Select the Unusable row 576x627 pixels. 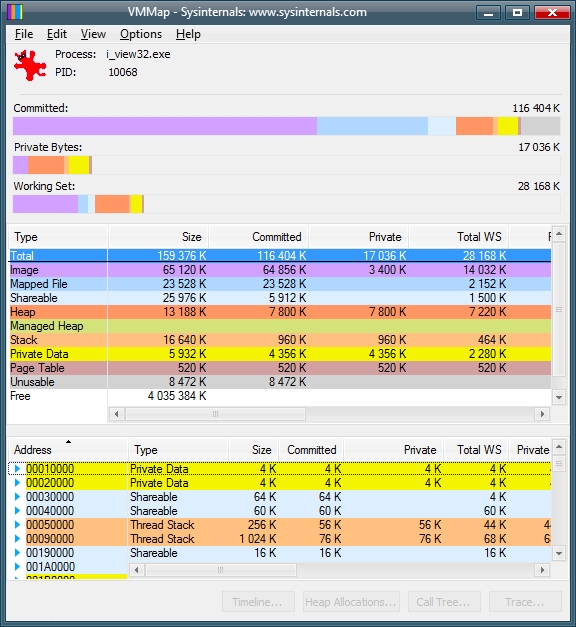280,382
